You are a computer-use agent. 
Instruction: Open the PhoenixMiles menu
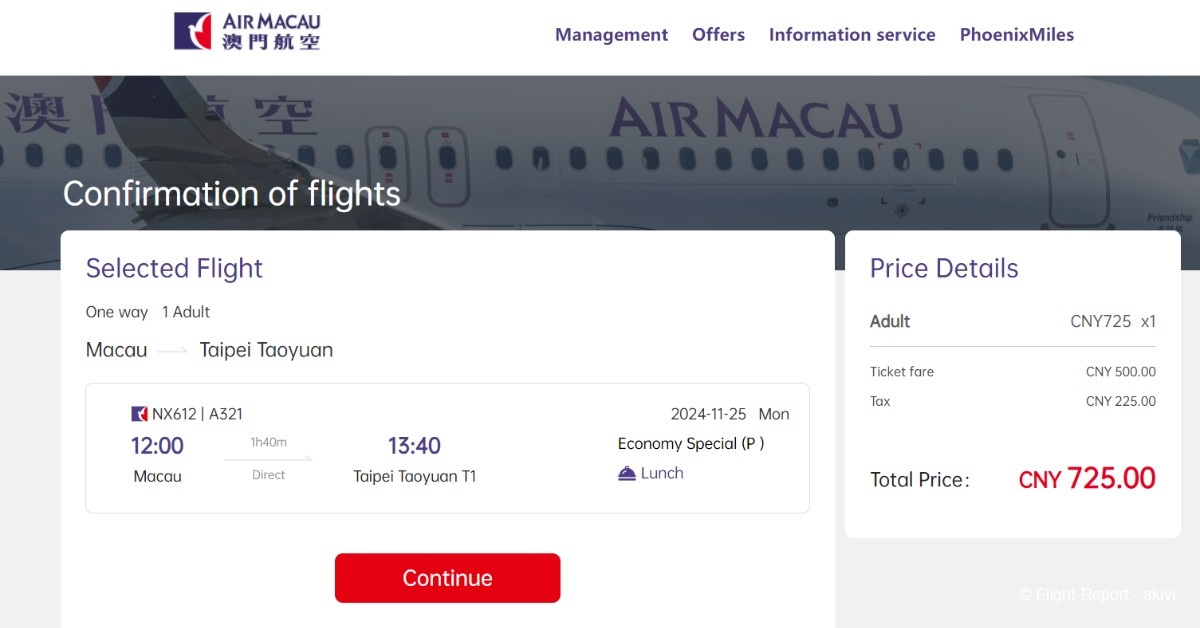1016,35
